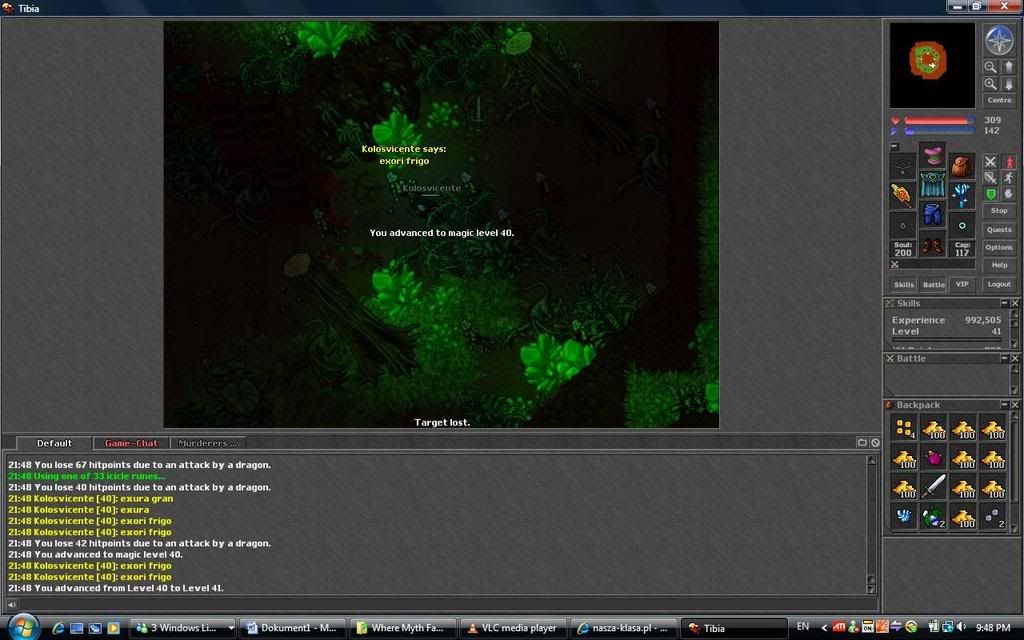
Task: Collapse the inventory panel with the minus button
Action: pos(895,146)
